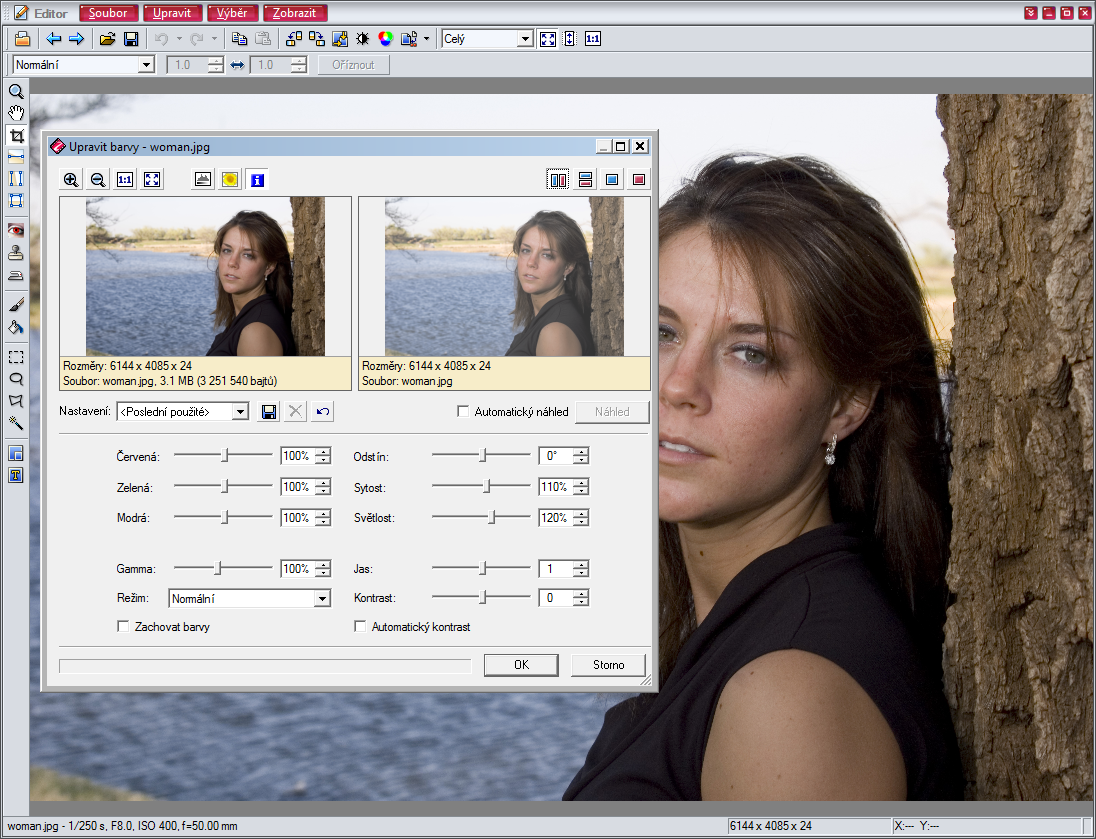Click the Gamma slider handle
The width and height of the screenshot is (1096, 839).
pos(218,568)
